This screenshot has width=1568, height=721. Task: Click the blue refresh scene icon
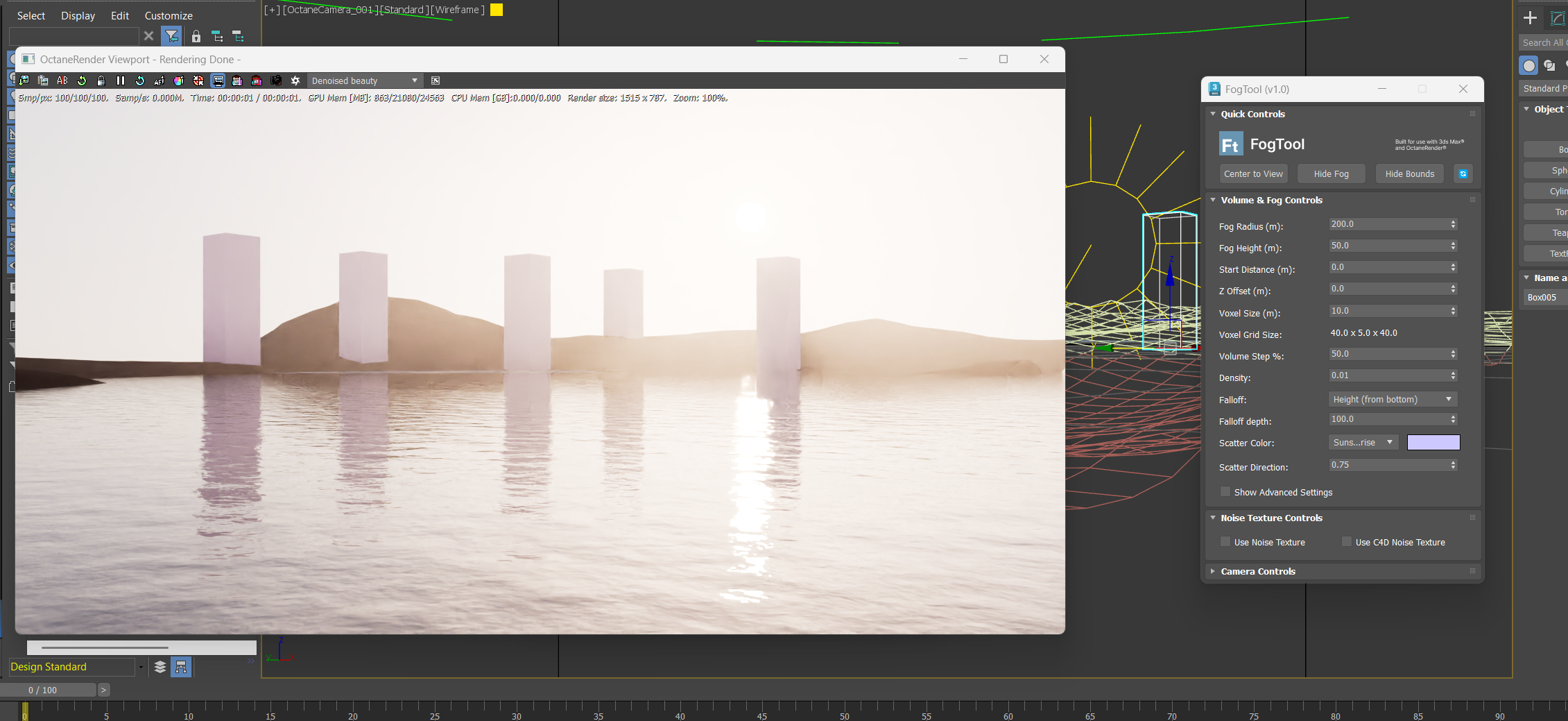(140, 80)
